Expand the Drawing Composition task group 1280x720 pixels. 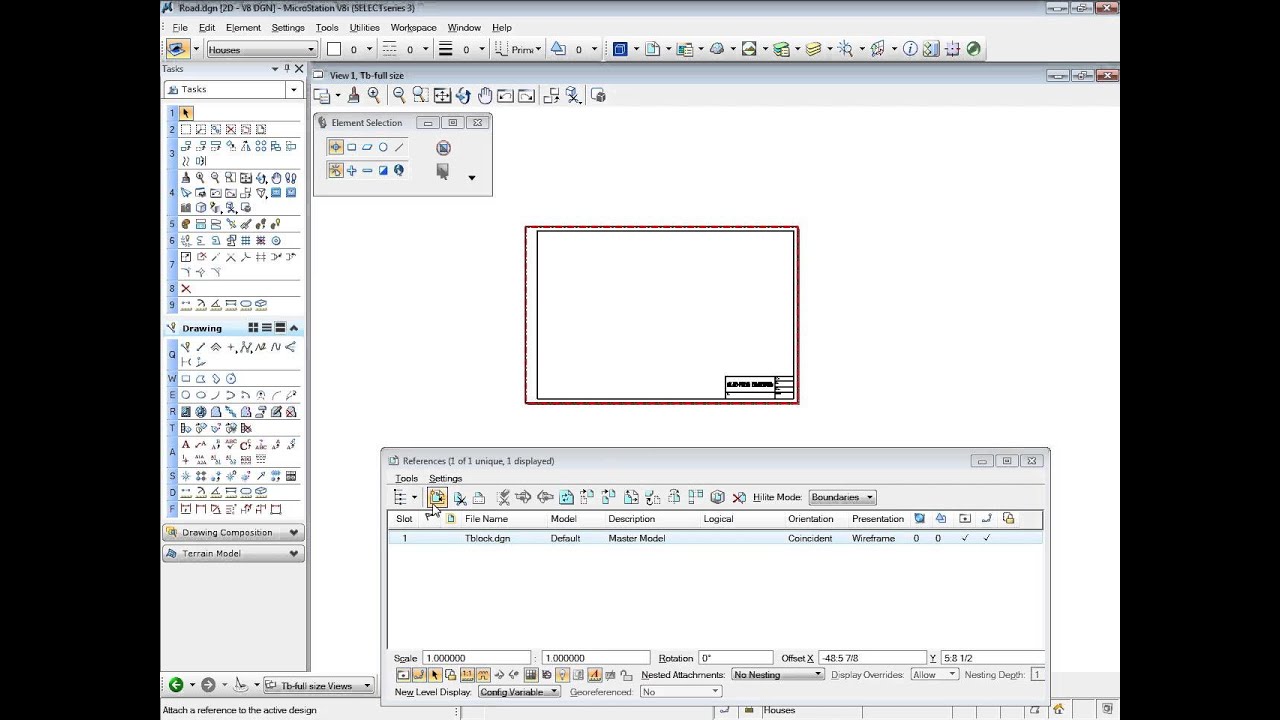pyautogui.click(x=233, y=533)
